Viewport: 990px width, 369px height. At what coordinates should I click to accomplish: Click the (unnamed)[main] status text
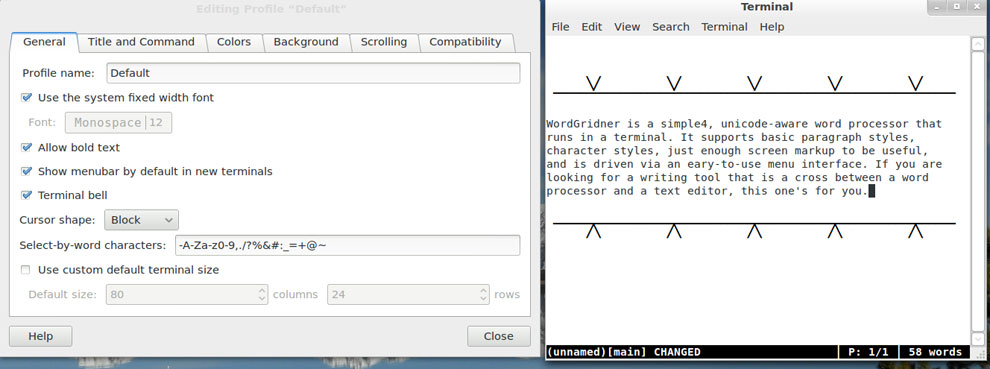pos(597,352)
